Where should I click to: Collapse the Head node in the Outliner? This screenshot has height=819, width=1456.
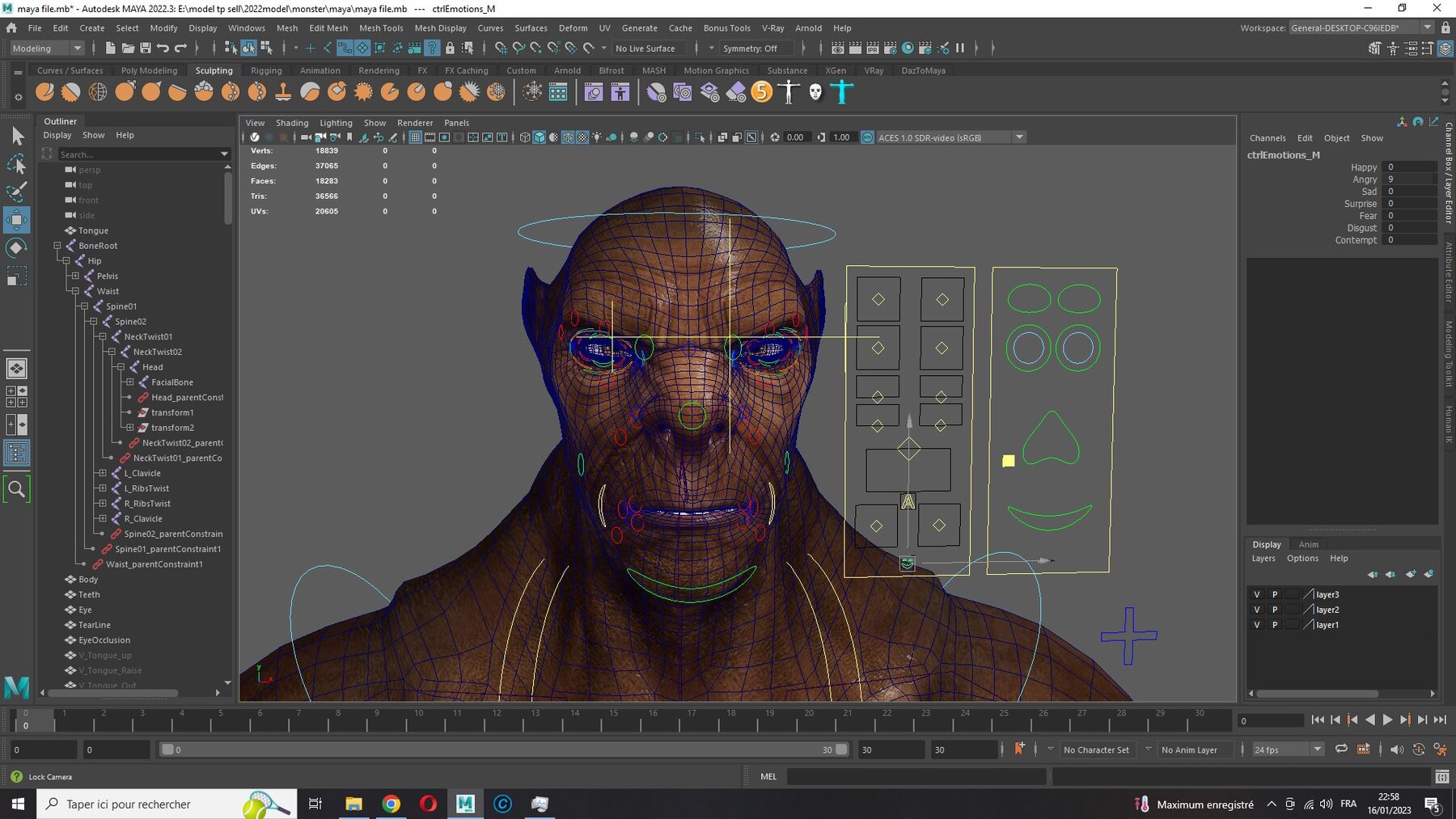tap(121, 367)
